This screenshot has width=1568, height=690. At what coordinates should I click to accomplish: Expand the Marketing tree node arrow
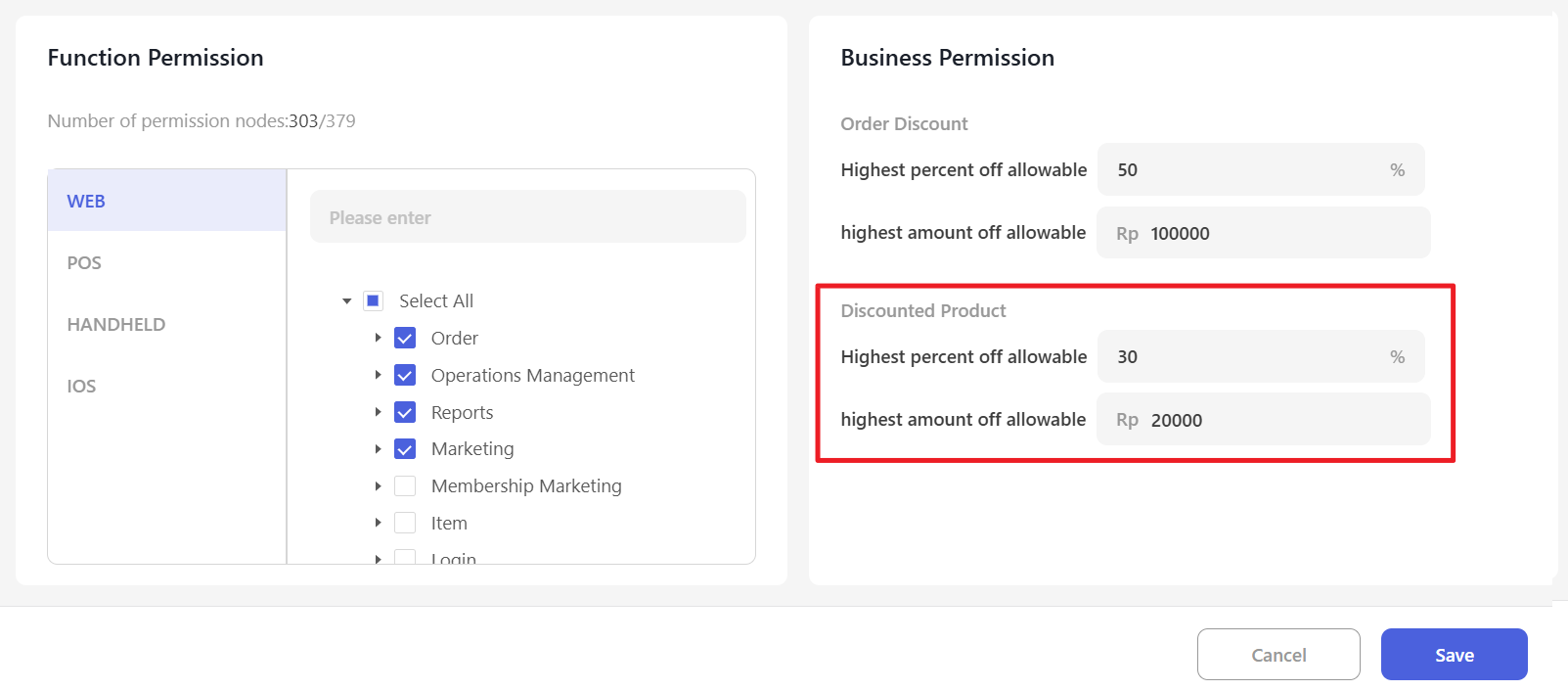378,449
